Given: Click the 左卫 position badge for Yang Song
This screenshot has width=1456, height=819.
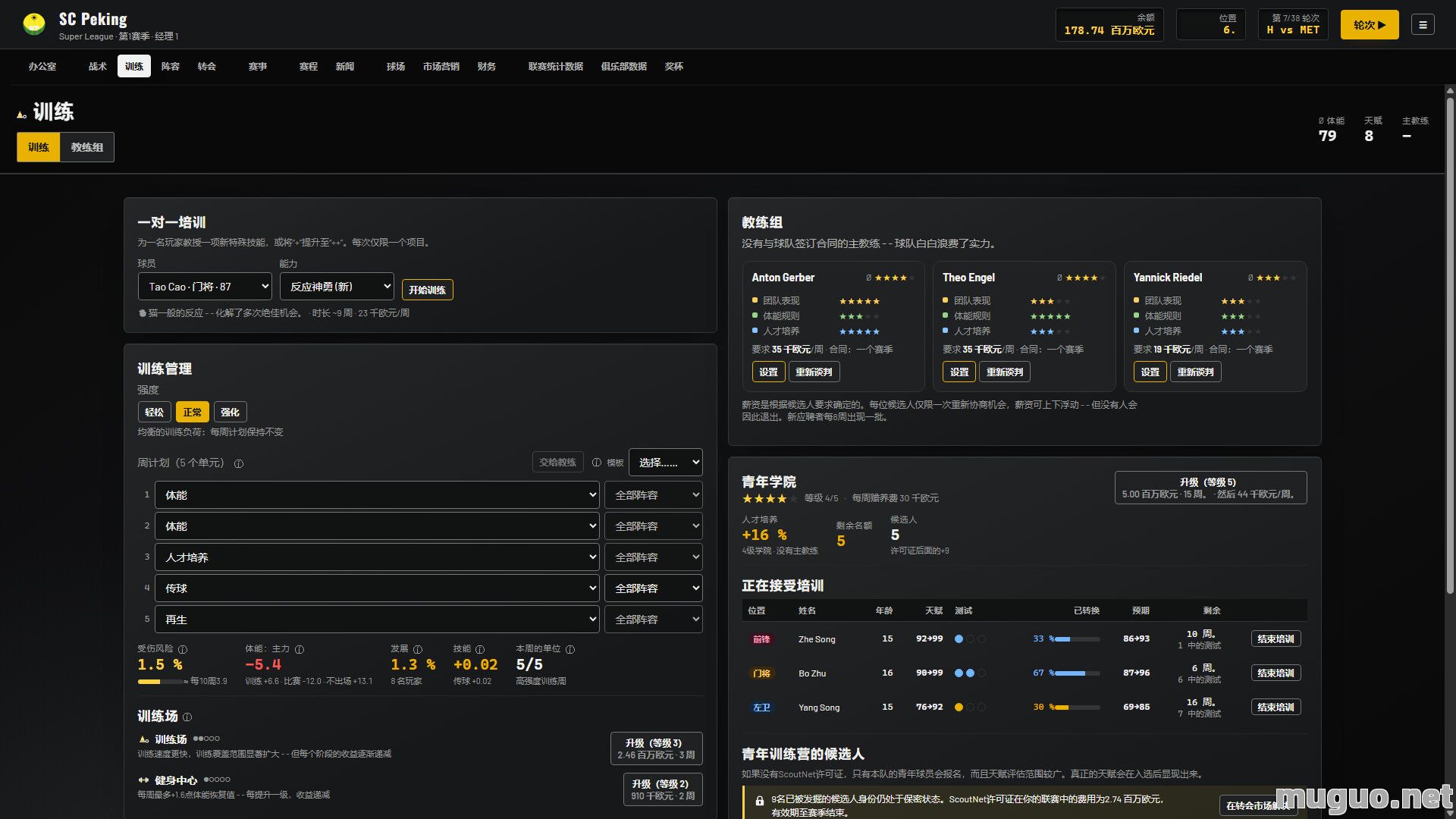Looking at the screenshot, I should (x=761, y=708).
